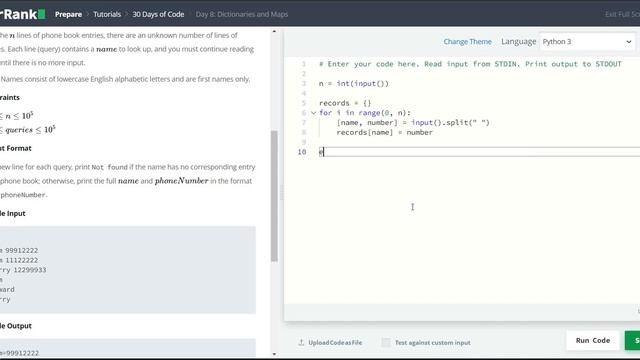This screenshot has width=640, height=360.
Task: Enable Test against custom input checkbox
Action: [386, 342]
